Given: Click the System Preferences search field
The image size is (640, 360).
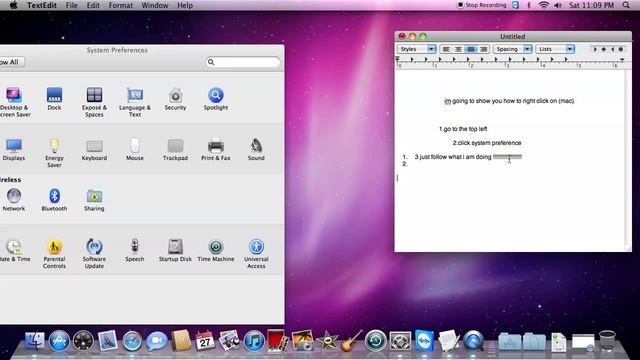Looking at the screenshot, I should [x=243, y=62].
